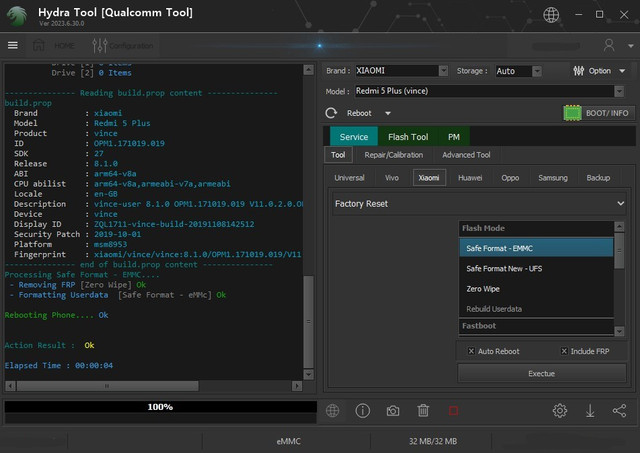Open the language globe icon in title bar
This screenshot has height=453, width=640.
tap(551, 15)
